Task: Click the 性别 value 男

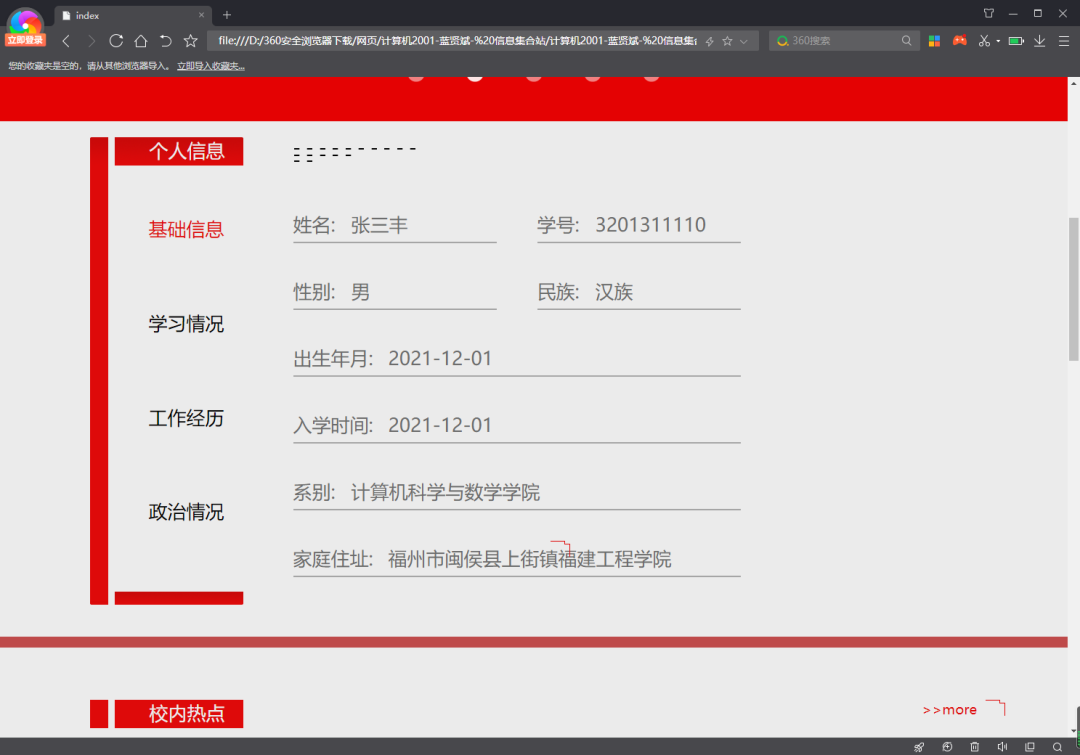Action: (360, 292)
